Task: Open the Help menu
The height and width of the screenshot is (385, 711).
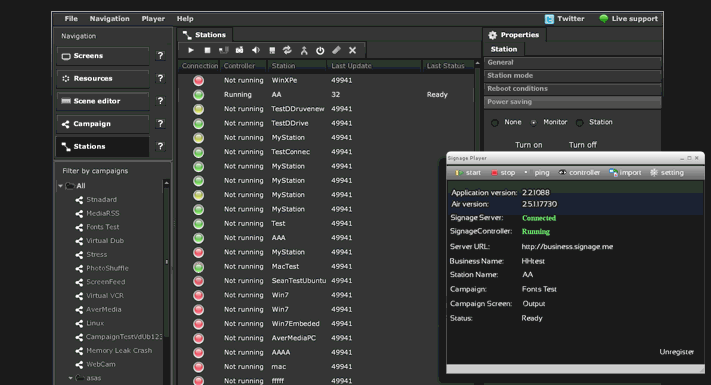Action: (x=185, y=19)
